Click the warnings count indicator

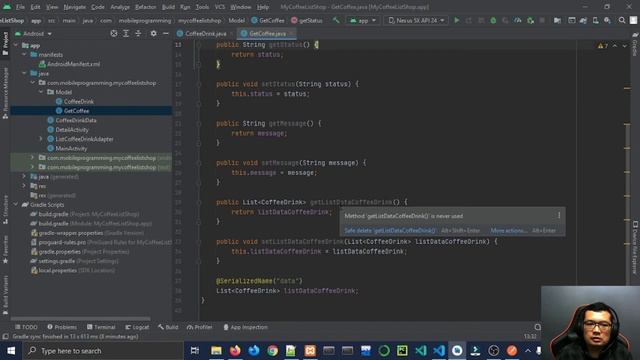(x=603, y=46)
